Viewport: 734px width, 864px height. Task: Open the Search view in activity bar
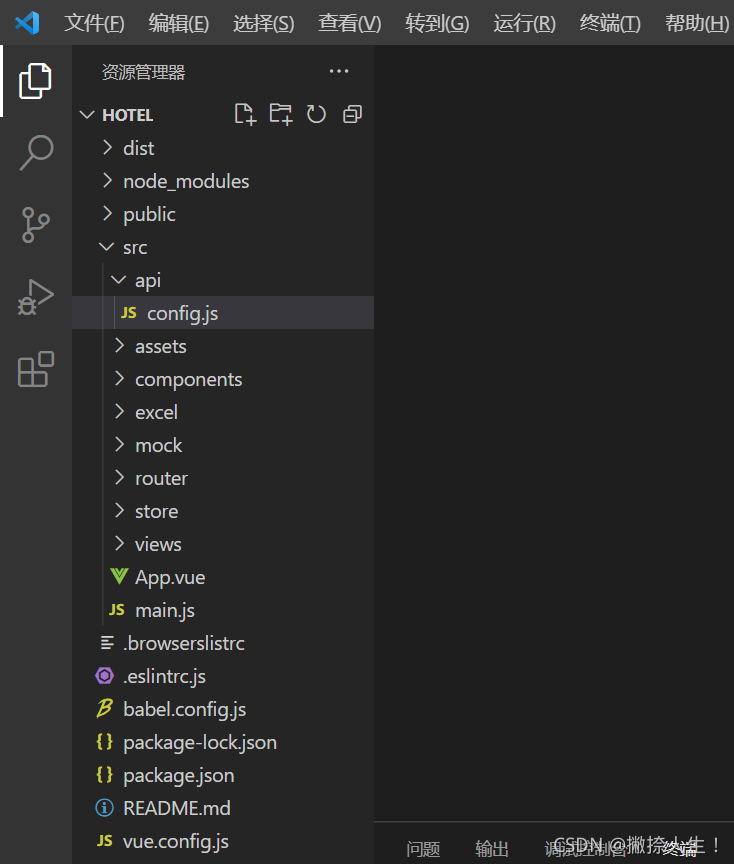pos(36,153)
